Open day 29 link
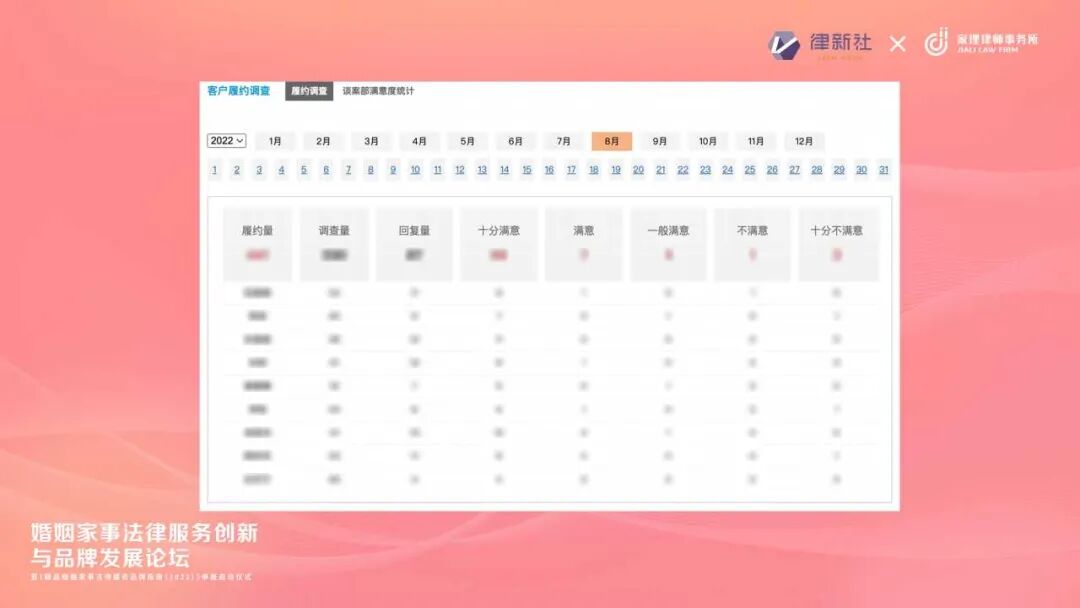Viewport: 1080px width, 608px height. 839,169
